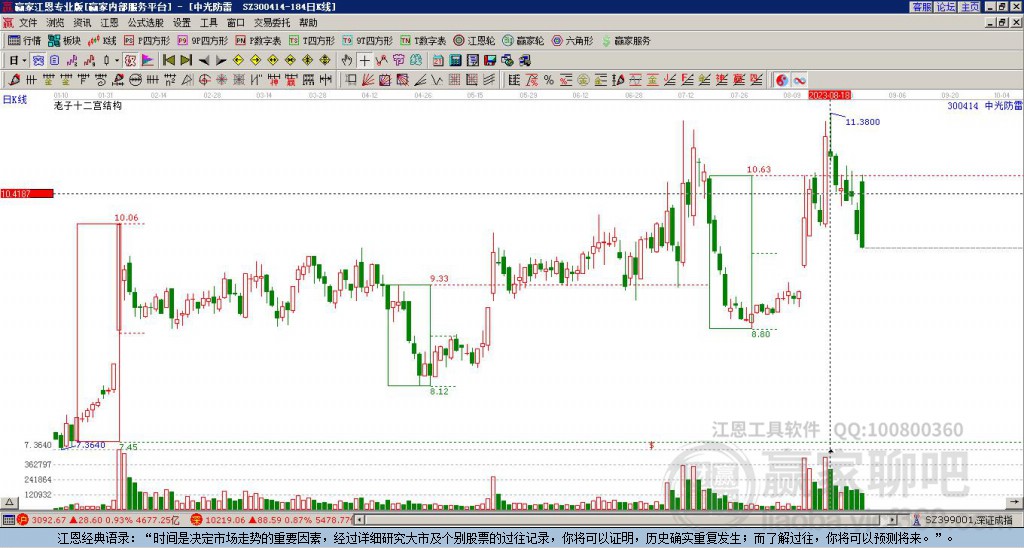This screenshot has height=548, width=1024.
Task: Select the Gann fan lines tool
Action: [368, 80]
